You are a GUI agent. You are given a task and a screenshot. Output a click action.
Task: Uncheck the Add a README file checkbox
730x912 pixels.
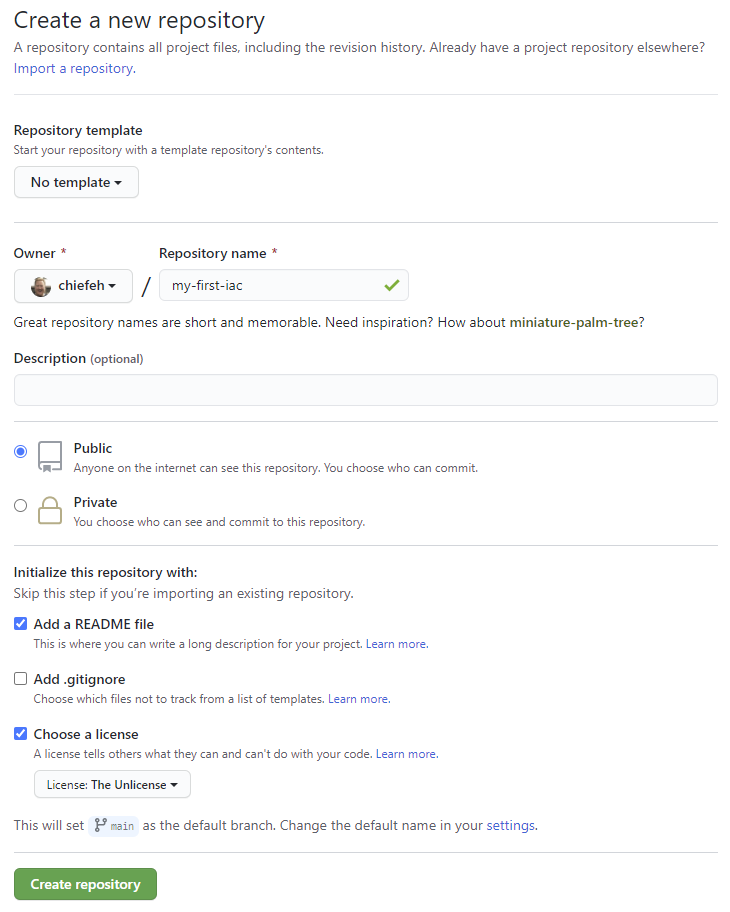(21, 624)
